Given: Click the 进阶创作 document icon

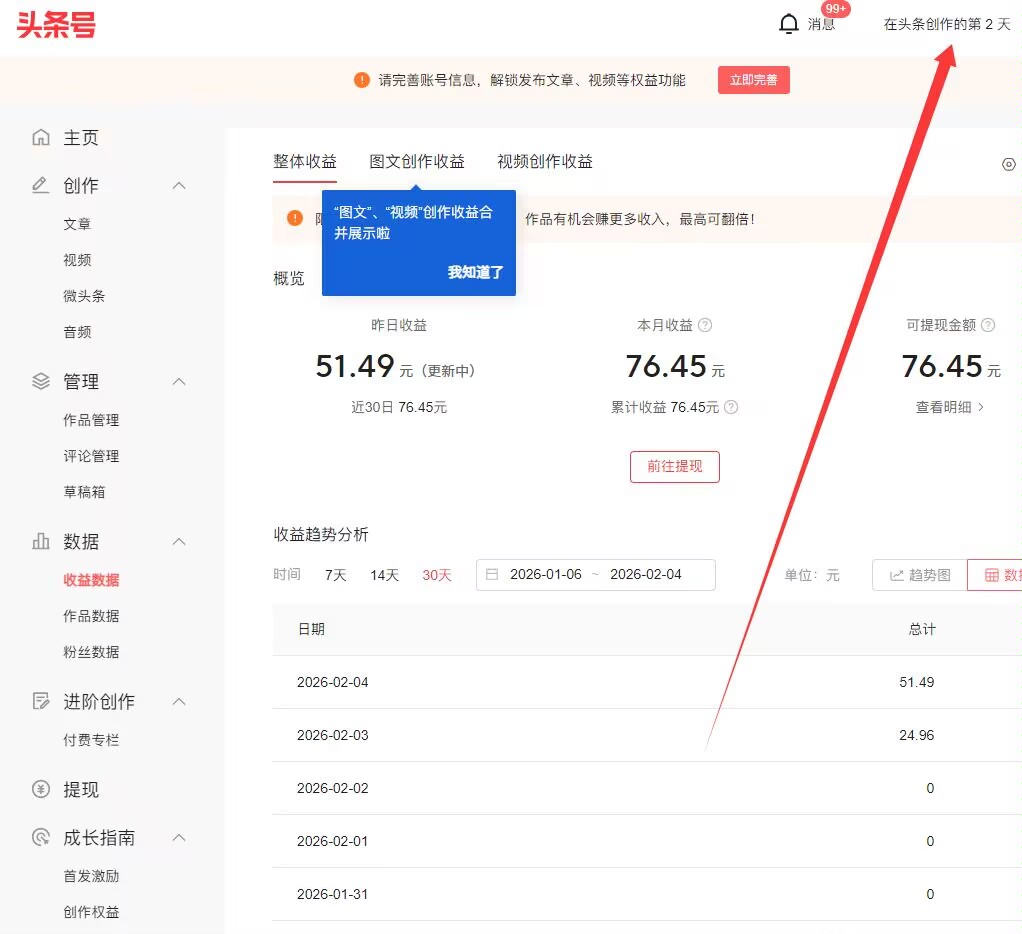Looking at the screenshot, I should pos(39,701).
